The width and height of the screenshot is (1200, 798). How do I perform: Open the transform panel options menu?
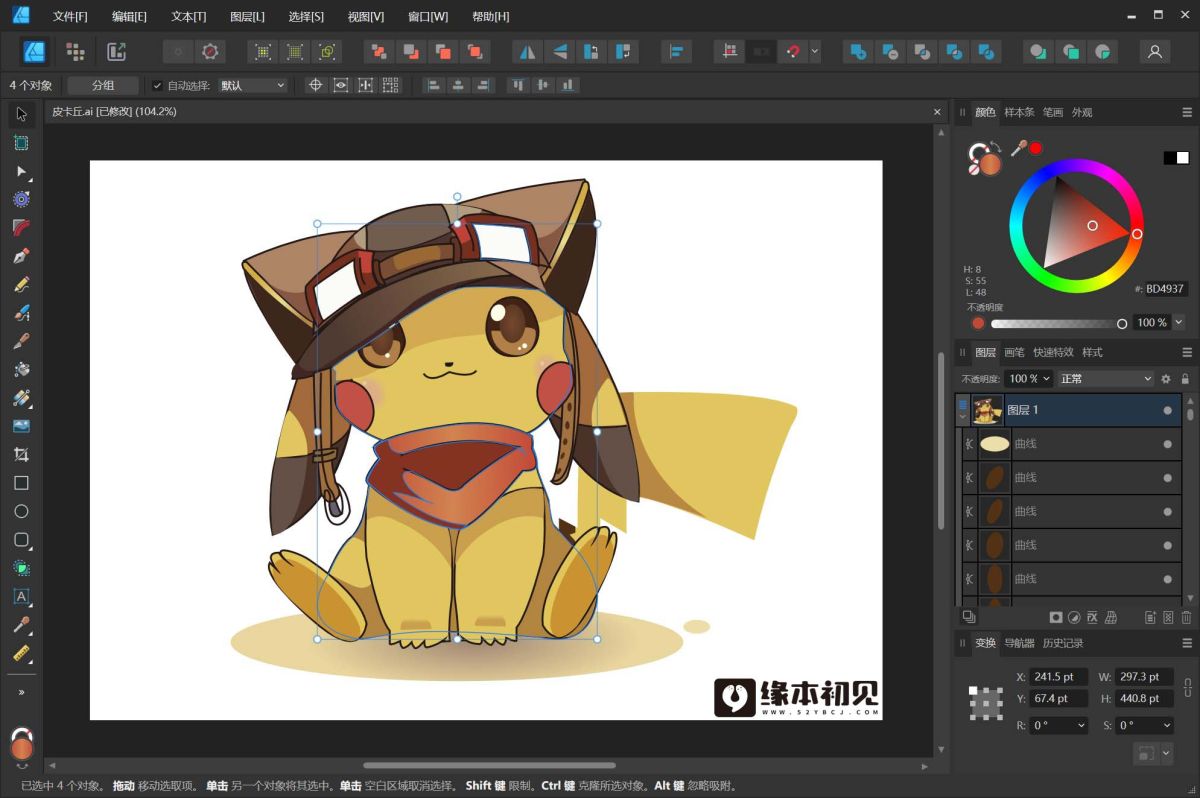[x=1187, y=643]
